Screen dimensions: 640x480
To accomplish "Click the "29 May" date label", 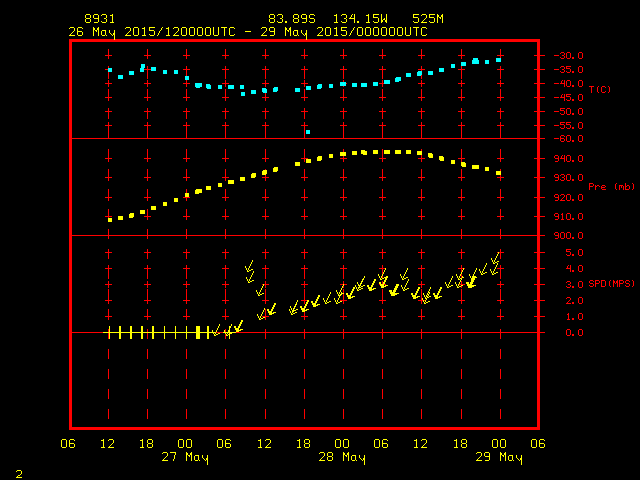I will tap(499, 457).
